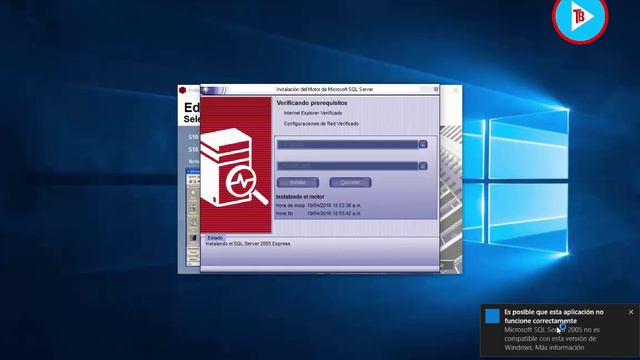Click 'Instalando el SQL Server 2005 Express' status
Screen dimensions: 640x360
(x=248, y=244)
